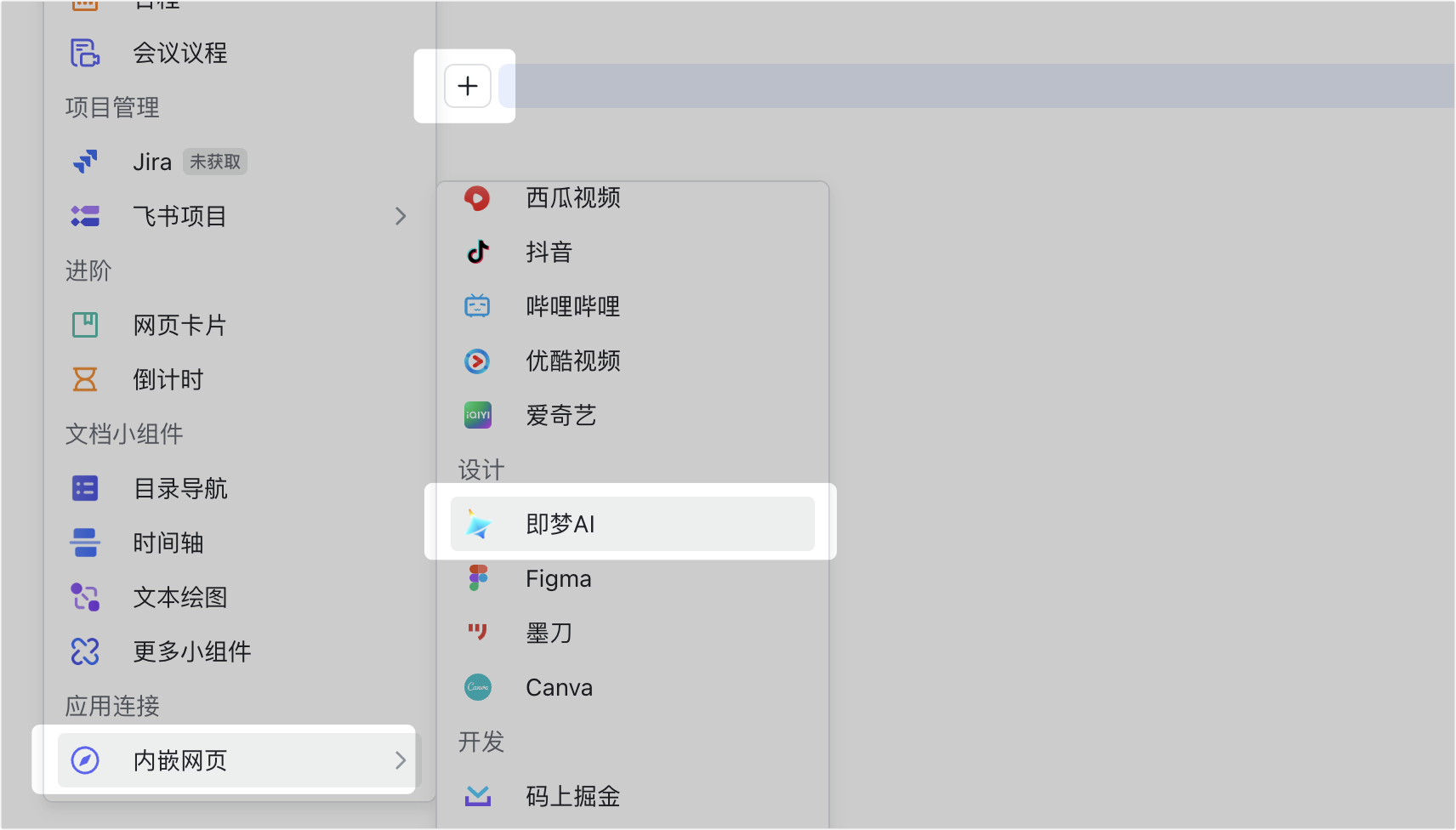Select Jira menu entry label

point(152,162)
